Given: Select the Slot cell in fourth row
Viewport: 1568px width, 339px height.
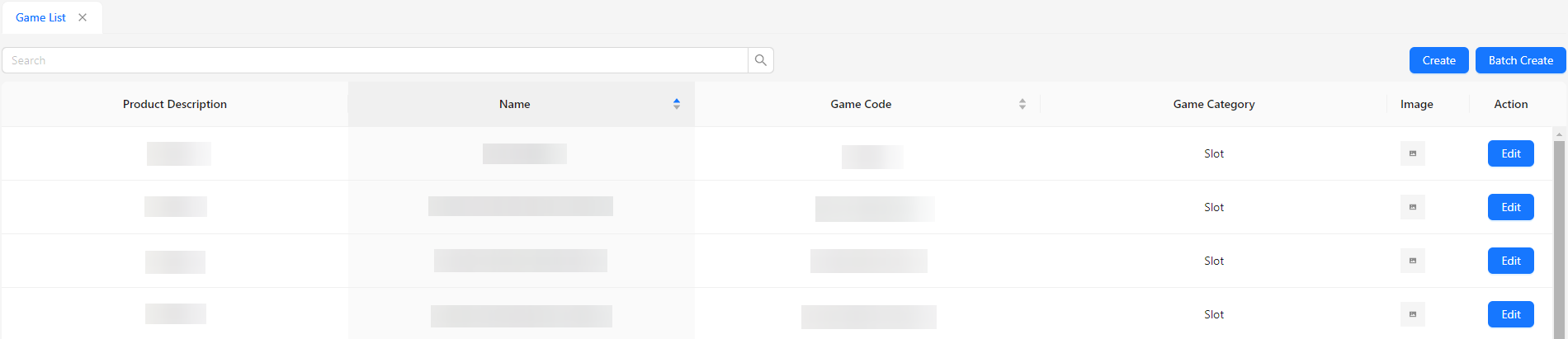Looking at the screenshot, I should pyautogui.click(x=1214, y=314).
